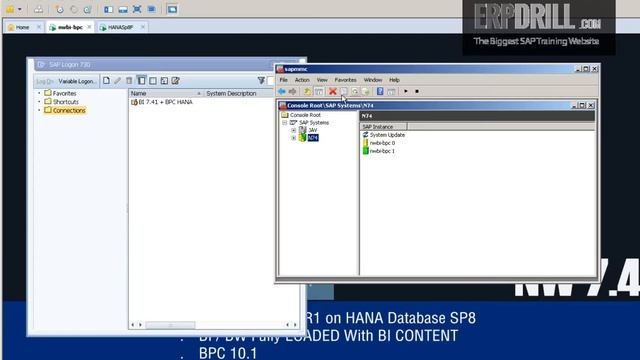Click the New entry page icon in SAP Logon
This screenshot has height=360, width=640.
point(106,81)
